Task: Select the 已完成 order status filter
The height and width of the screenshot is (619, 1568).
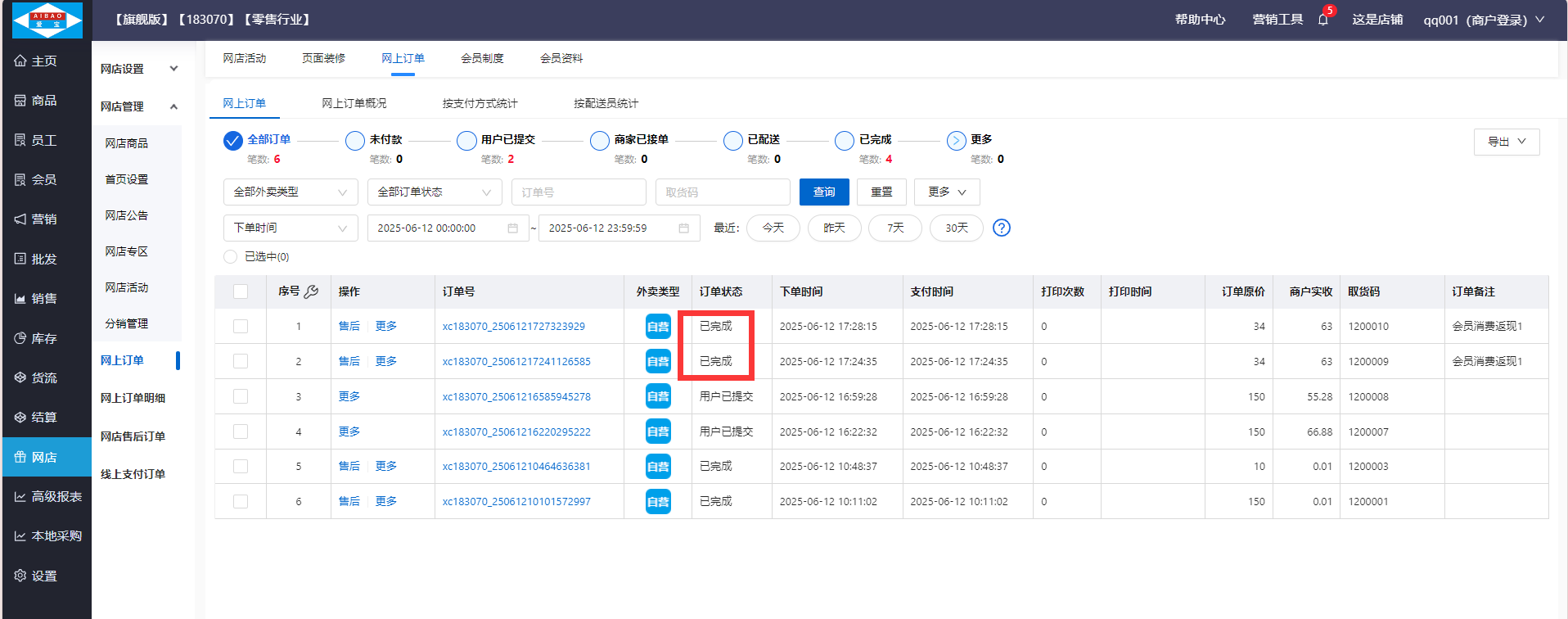Action: click(x=845, y=141)
